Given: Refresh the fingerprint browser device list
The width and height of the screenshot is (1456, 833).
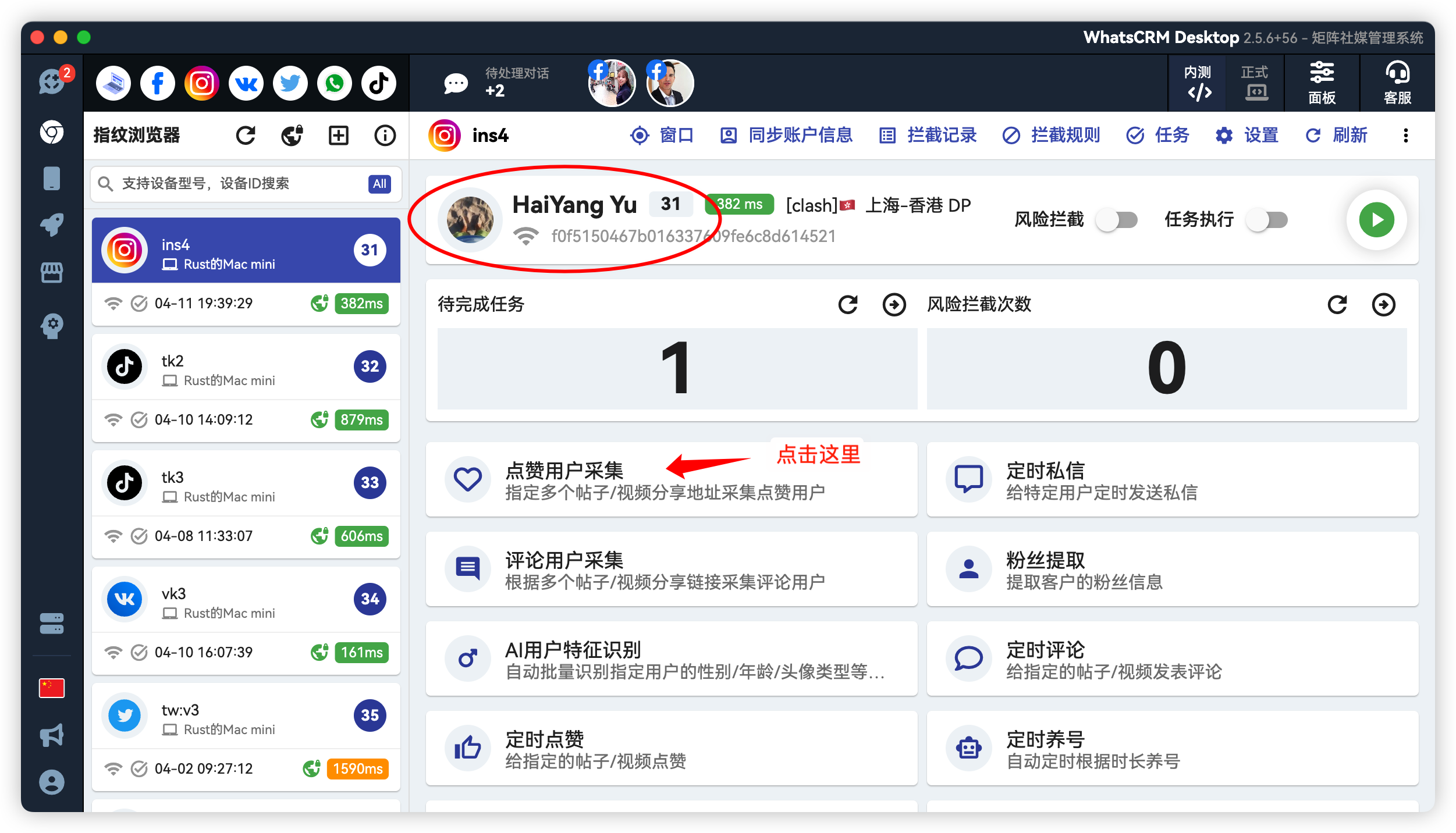Looking at the screenshot, I should (x=246, y=135).
